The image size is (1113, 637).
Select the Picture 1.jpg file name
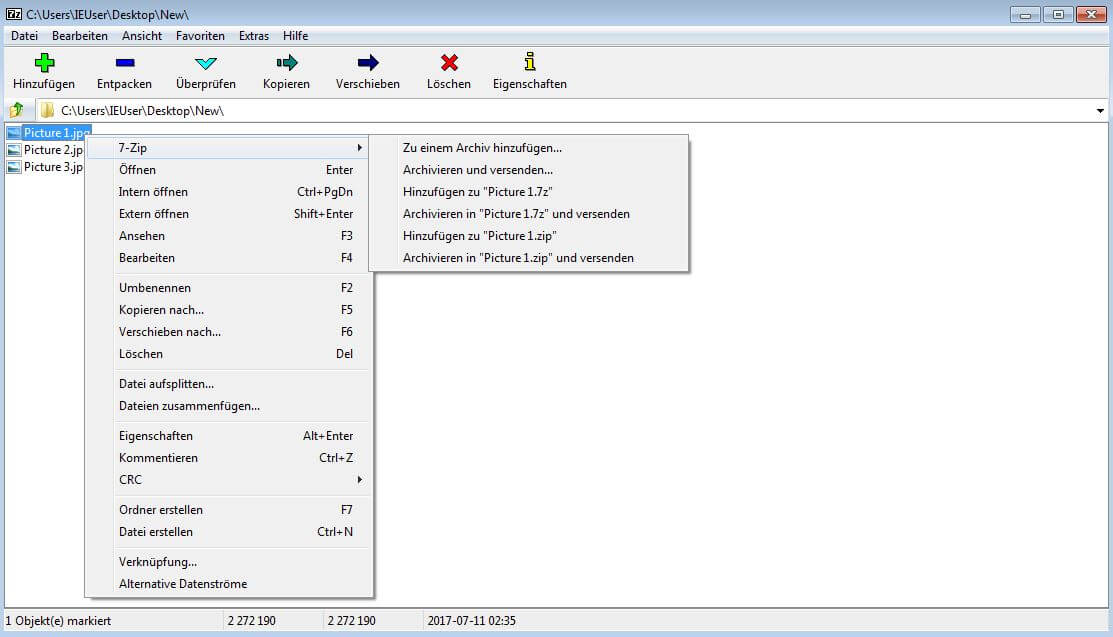pyautogui.click(x=57, y=133)
